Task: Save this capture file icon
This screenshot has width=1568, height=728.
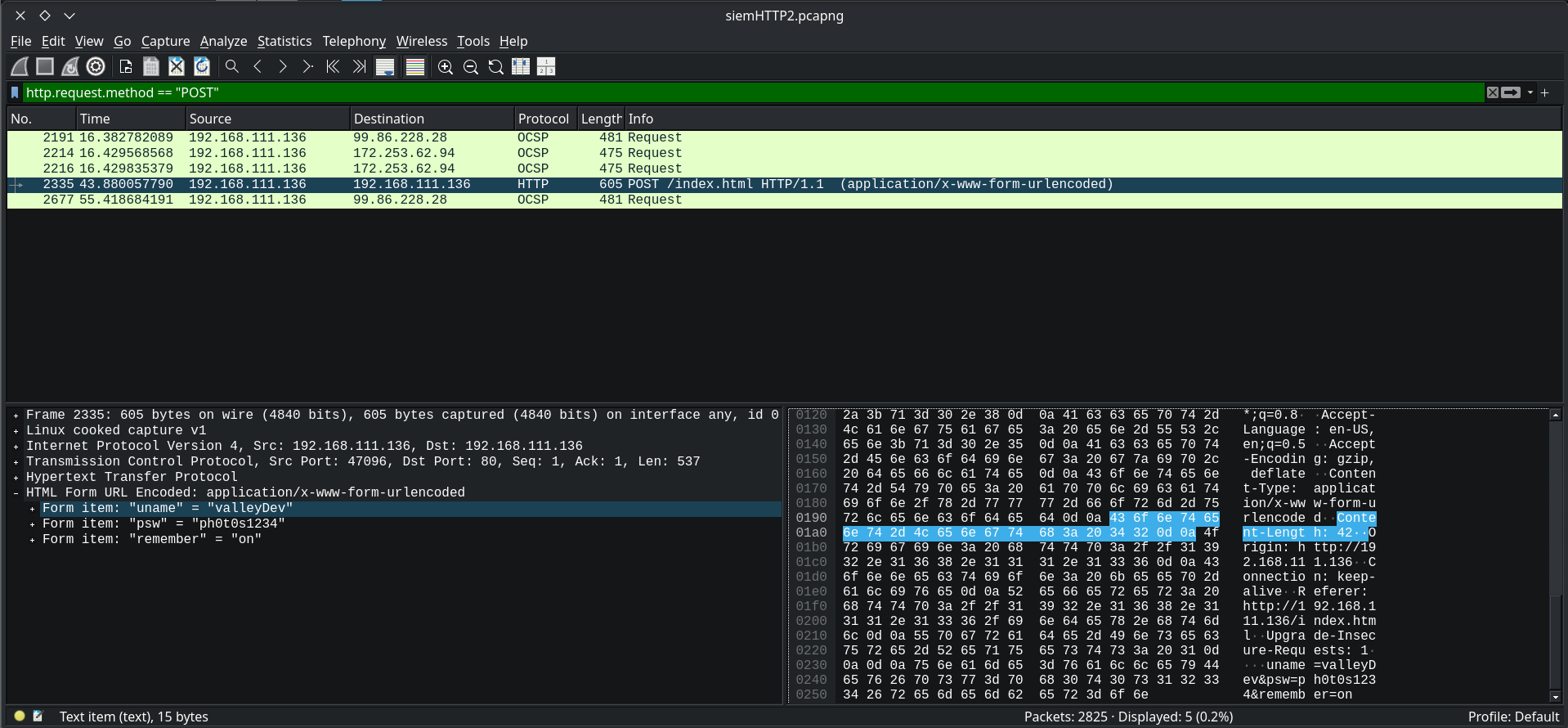Action: pyautogui.click(x=151, y=67)
